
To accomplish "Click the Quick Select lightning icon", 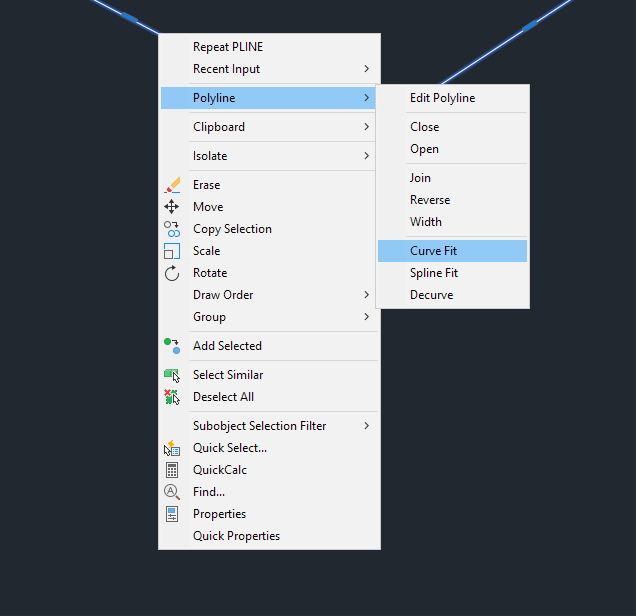I will click(172, 448).
